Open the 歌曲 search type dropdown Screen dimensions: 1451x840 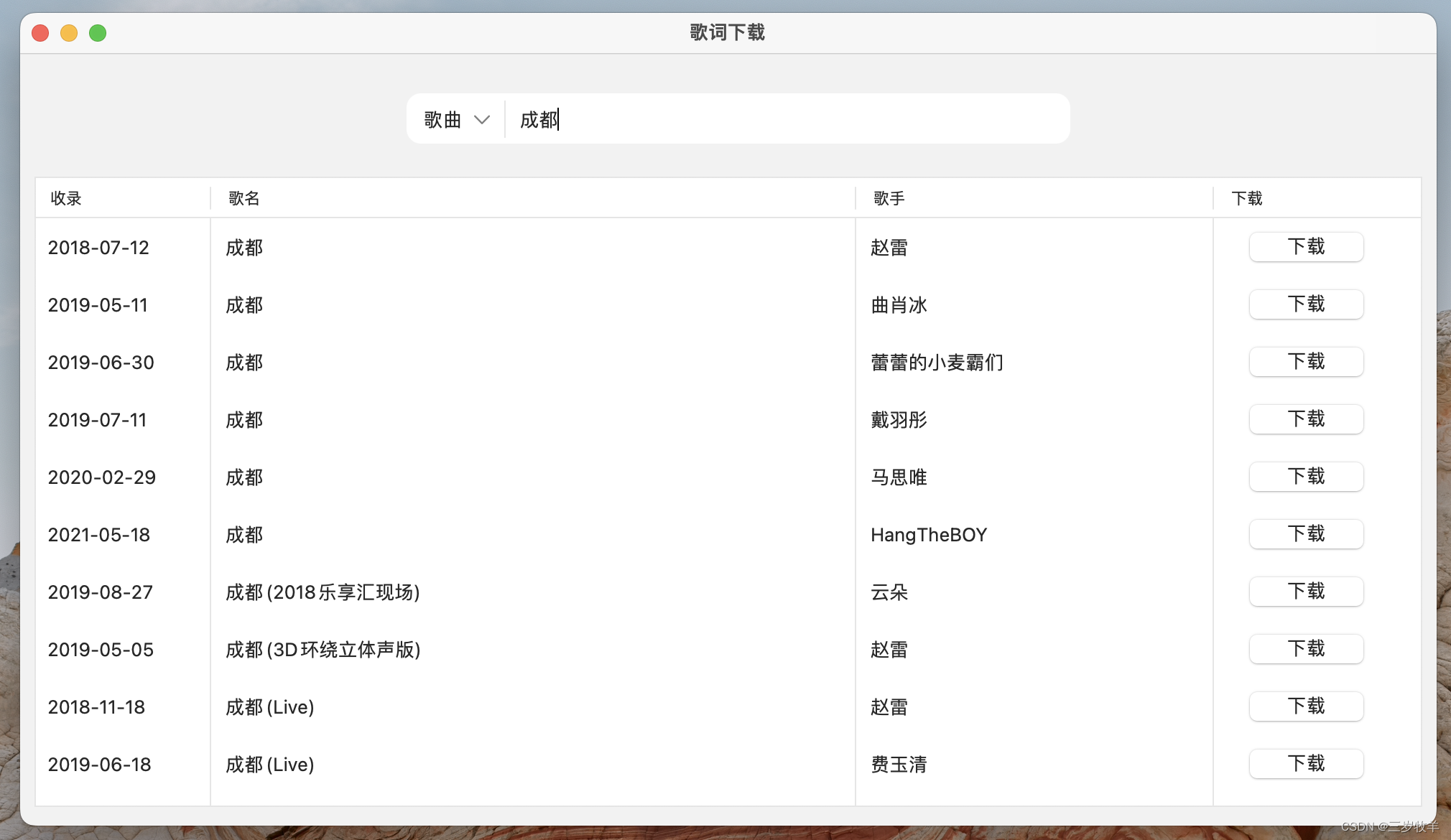[457, 119]
